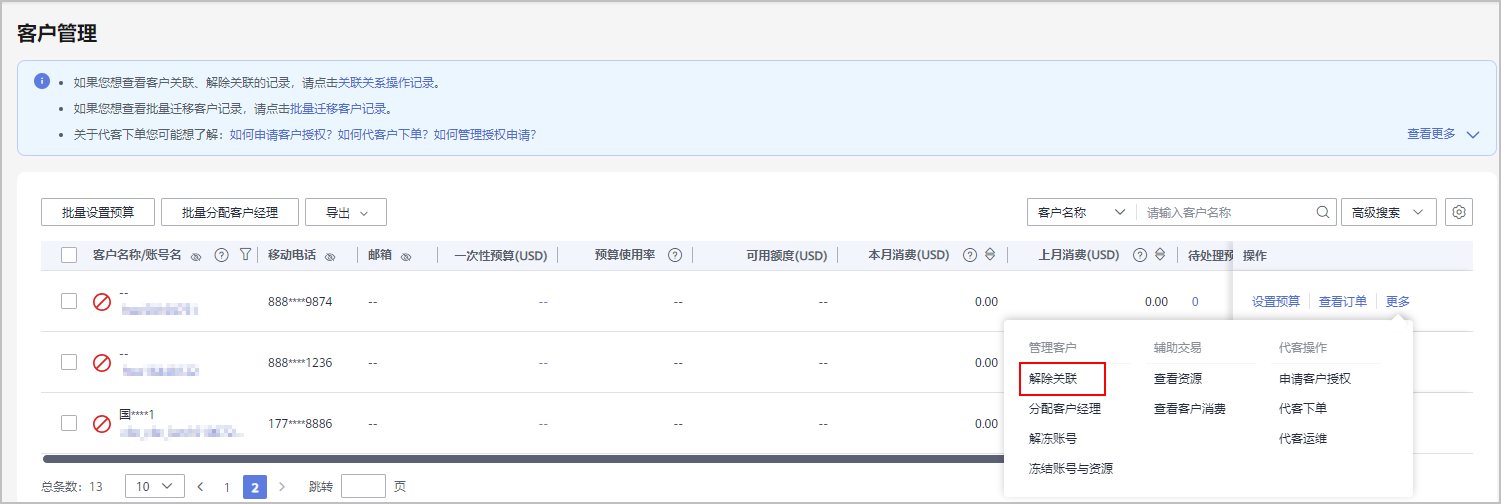Toggle the eye icon beside 邮箱
This screenshot has width=1501, height=504.
point(406,256)
